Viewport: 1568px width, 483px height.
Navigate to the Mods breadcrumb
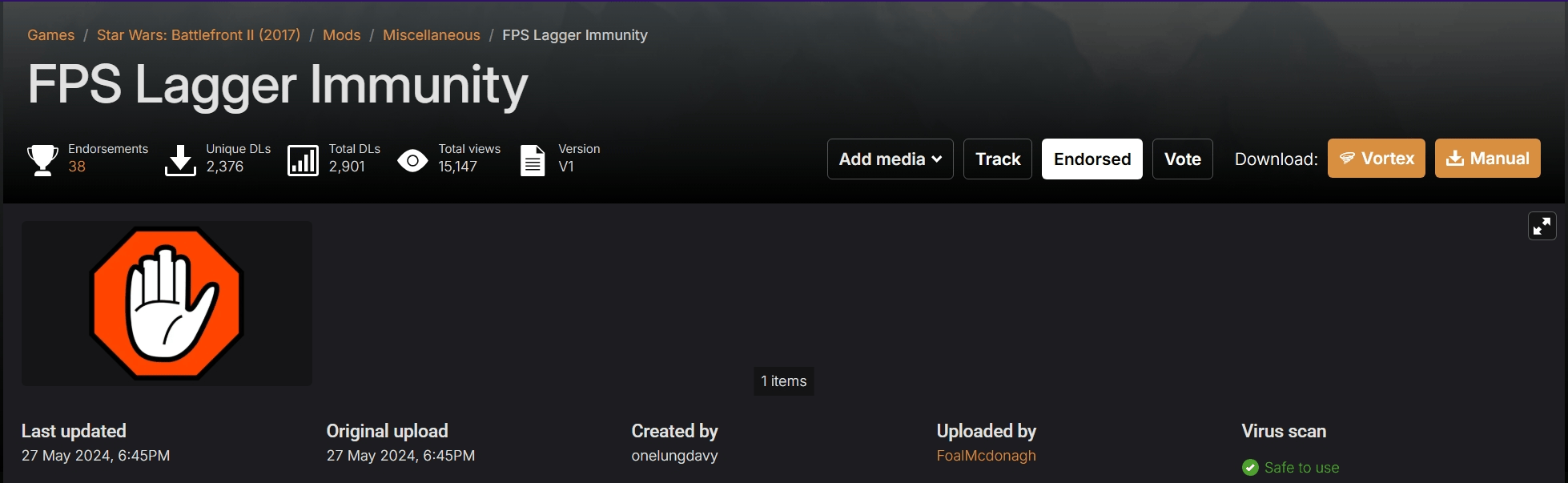(341, 35)
